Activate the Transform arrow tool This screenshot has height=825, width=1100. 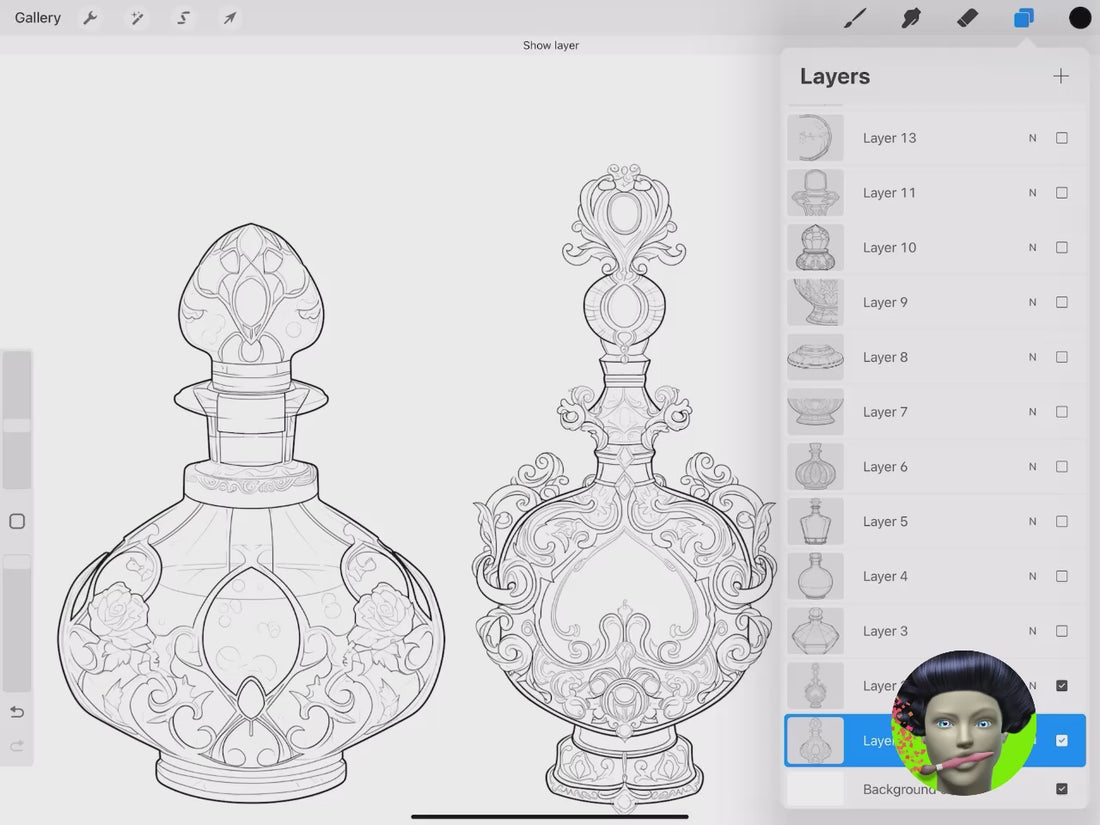(230, 18)
